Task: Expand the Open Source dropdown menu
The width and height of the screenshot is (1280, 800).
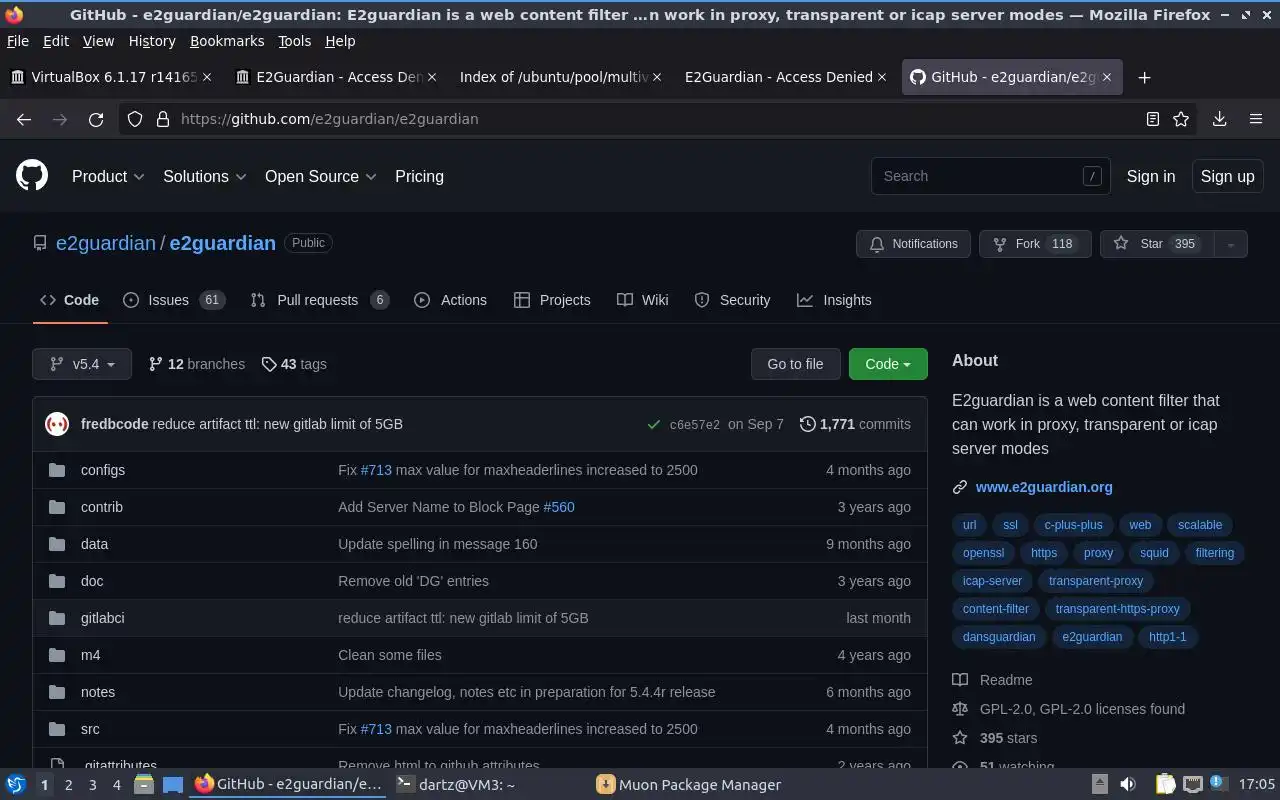Action: click(x=321, y=176)
